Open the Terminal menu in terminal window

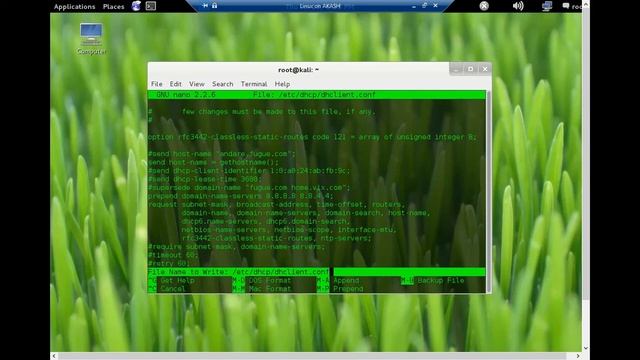pyautogui.click(x=254, y=84)
